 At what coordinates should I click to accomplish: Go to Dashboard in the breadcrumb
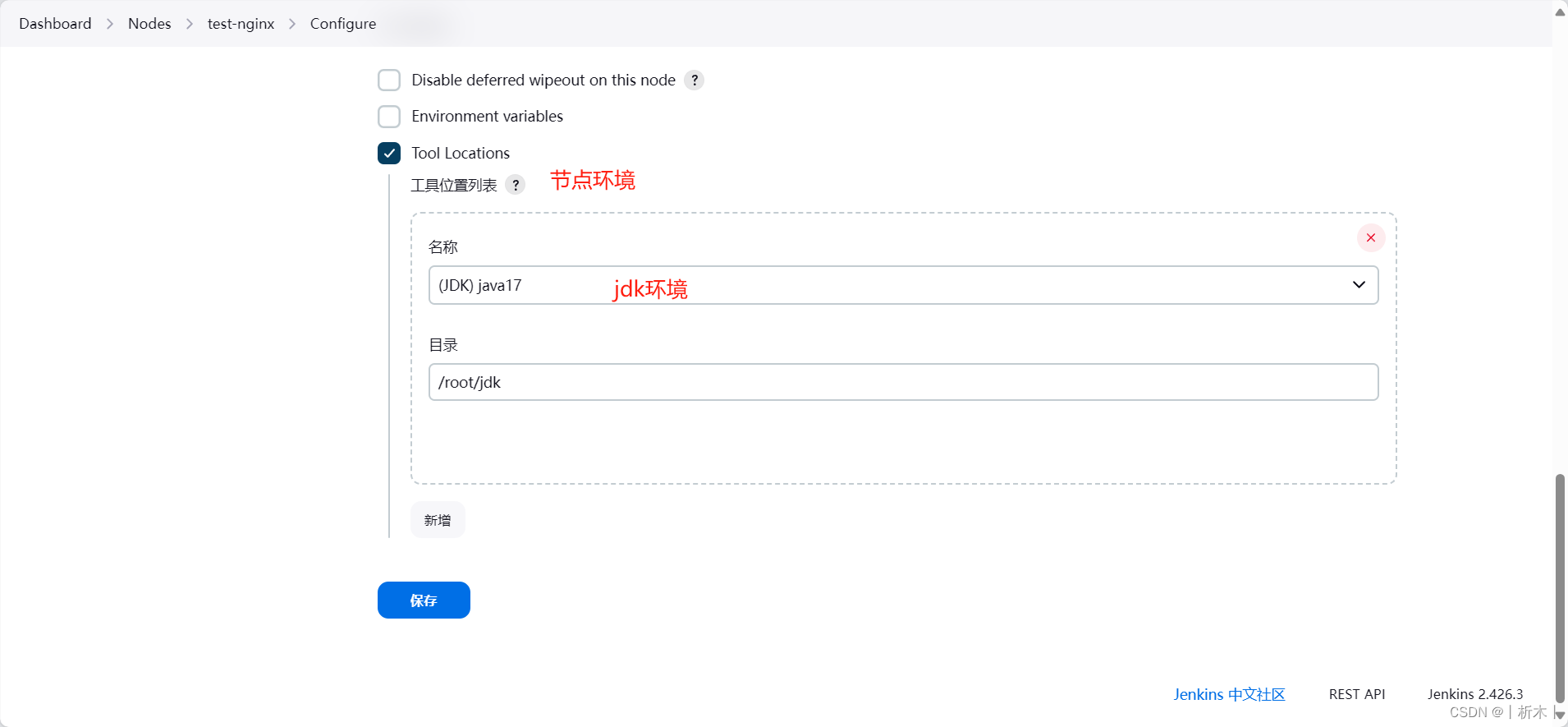55,24
